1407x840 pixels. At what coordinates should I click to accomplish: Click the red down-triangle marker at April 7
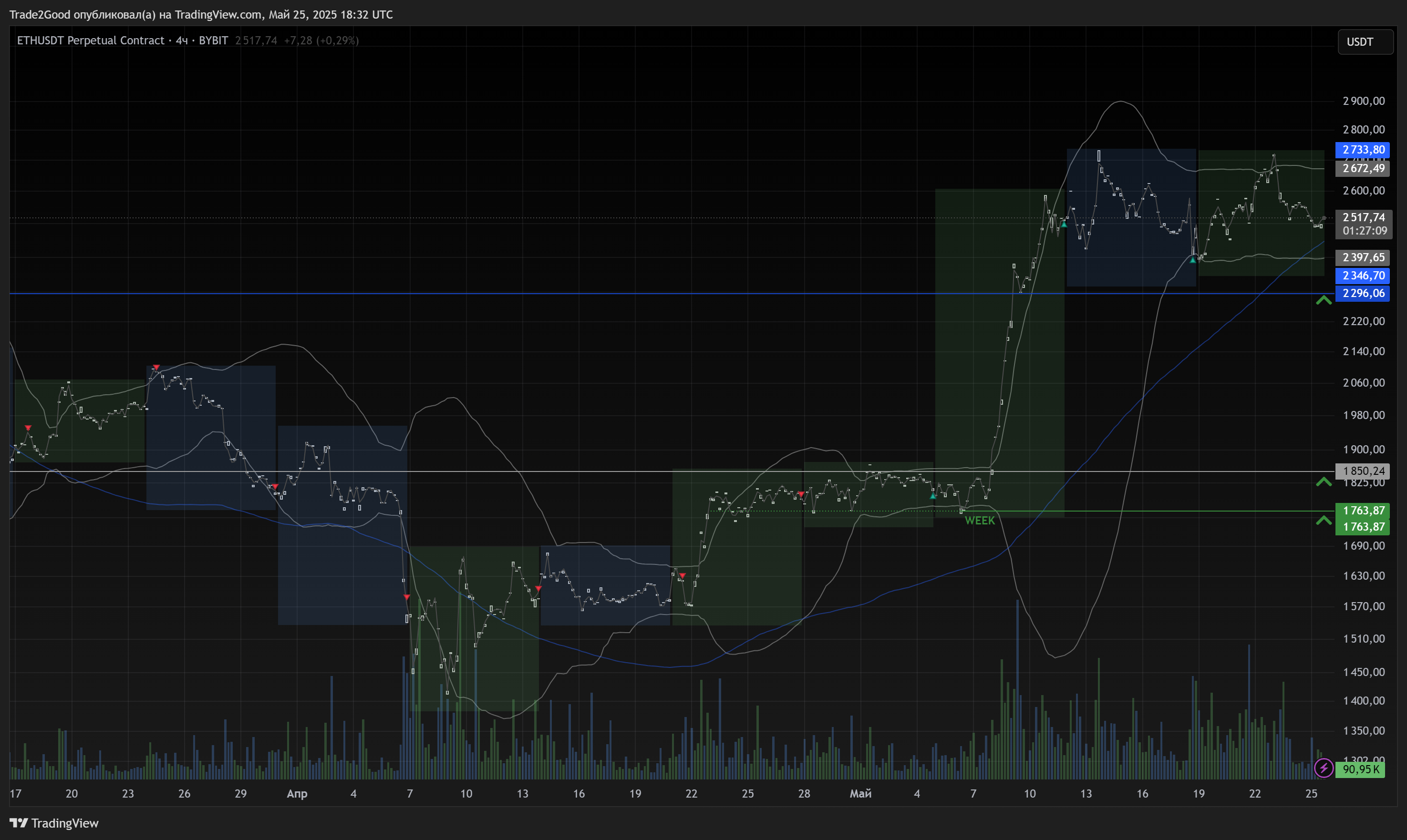[x=406, y=597]
